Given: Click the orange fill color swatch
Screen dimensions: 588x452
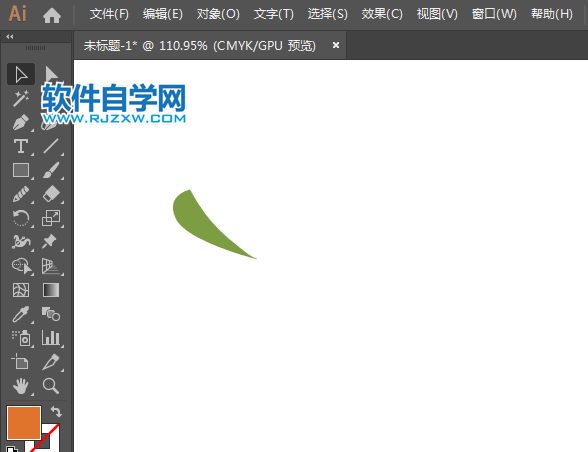Looking at the screenshot, I should pos(24,423).
